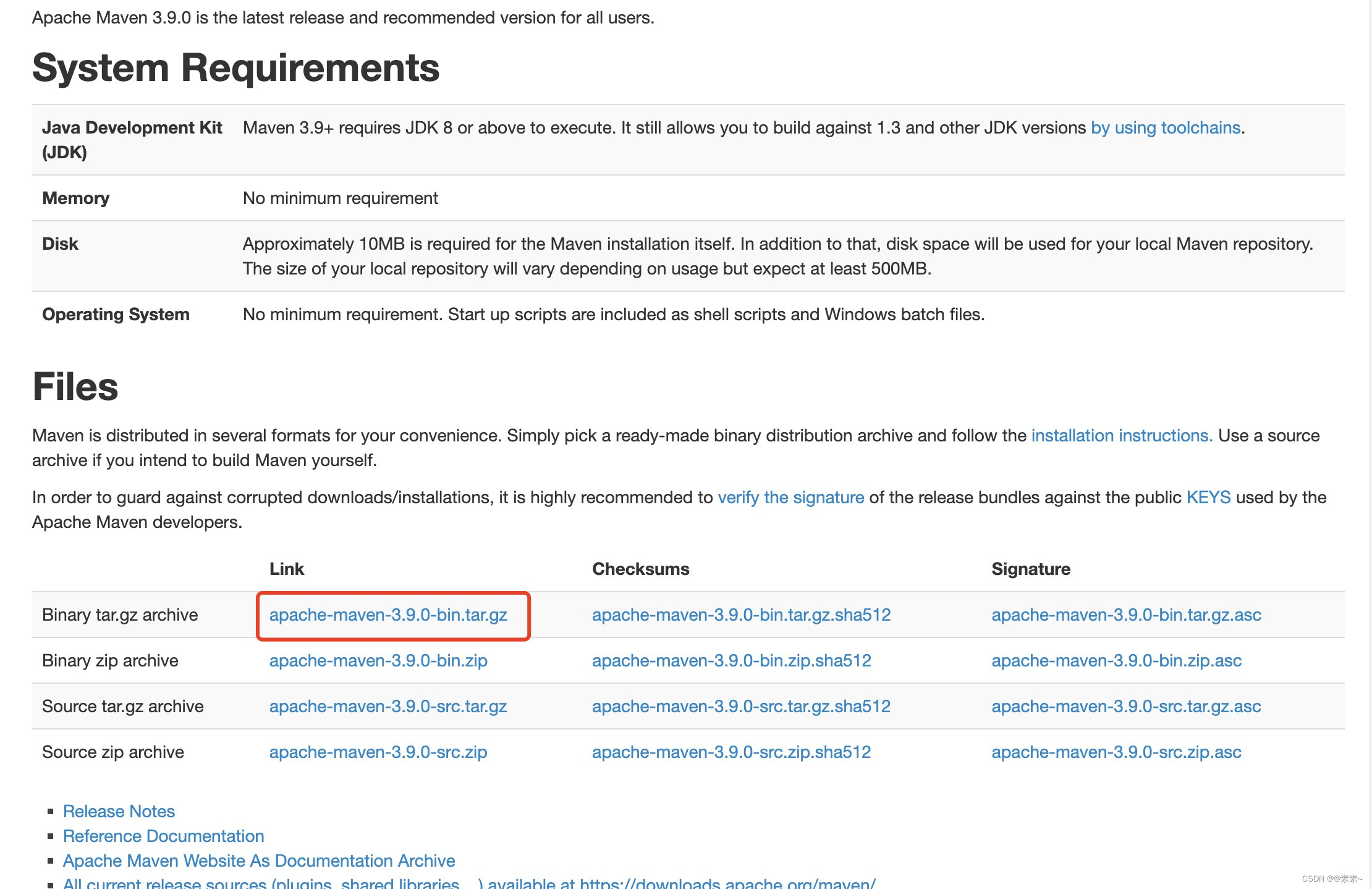
Task: Click the 'Memory' row label
Action: point(75,198)
